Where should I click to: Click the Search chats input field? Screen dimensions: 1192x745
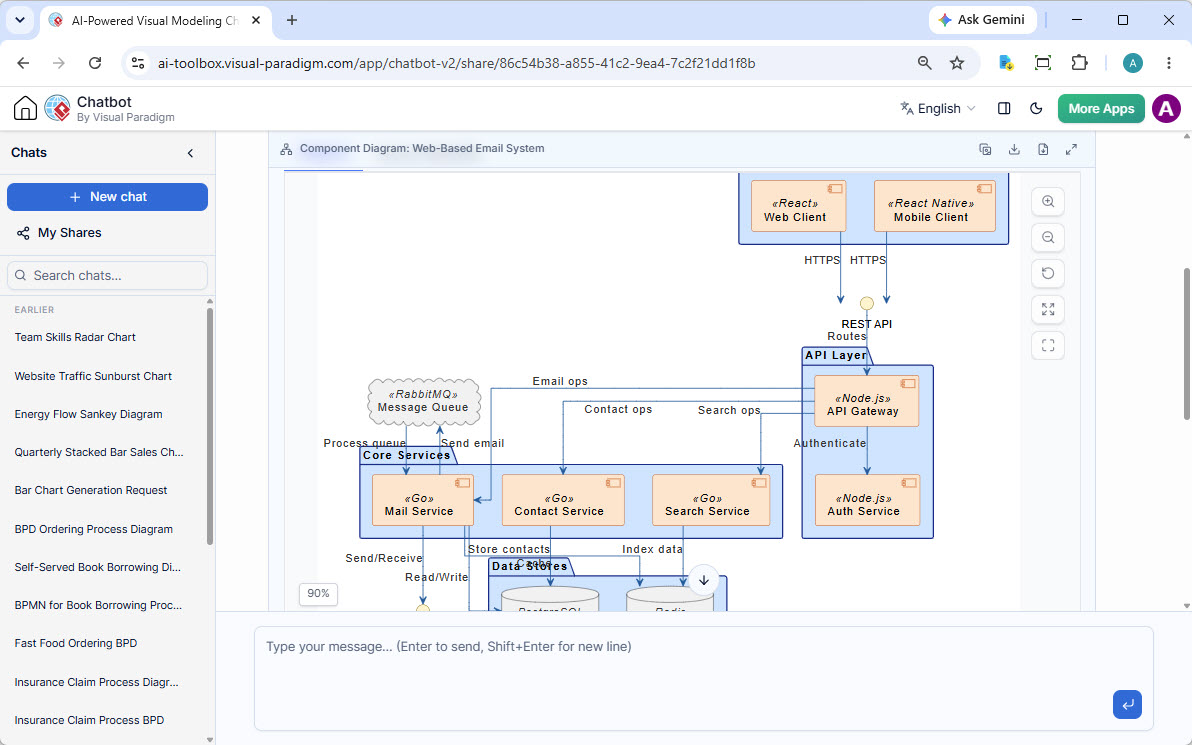coord(107,275)
